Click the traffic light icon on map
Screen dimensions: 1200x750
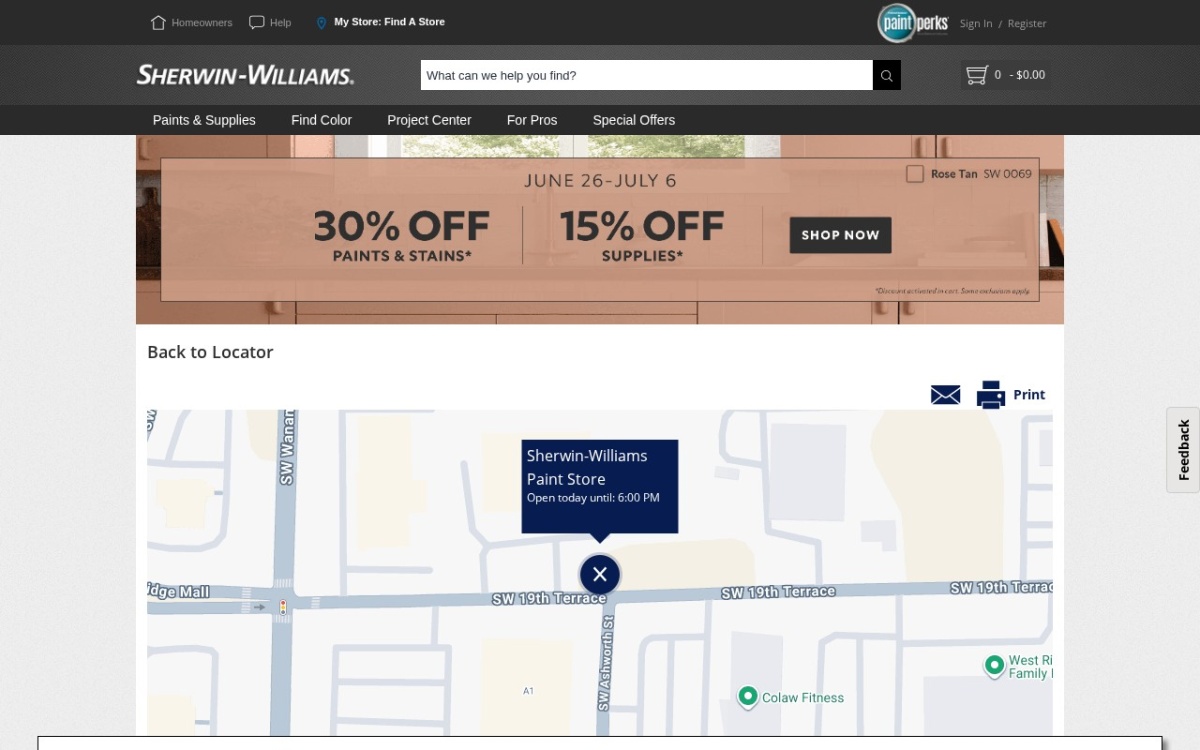pyautogui.click(x=283, y=606)
